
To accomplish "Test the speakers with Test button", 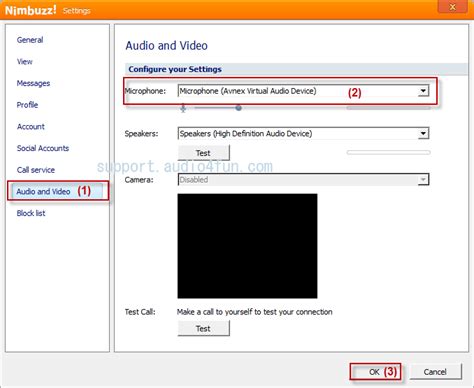I will [203, 153].
